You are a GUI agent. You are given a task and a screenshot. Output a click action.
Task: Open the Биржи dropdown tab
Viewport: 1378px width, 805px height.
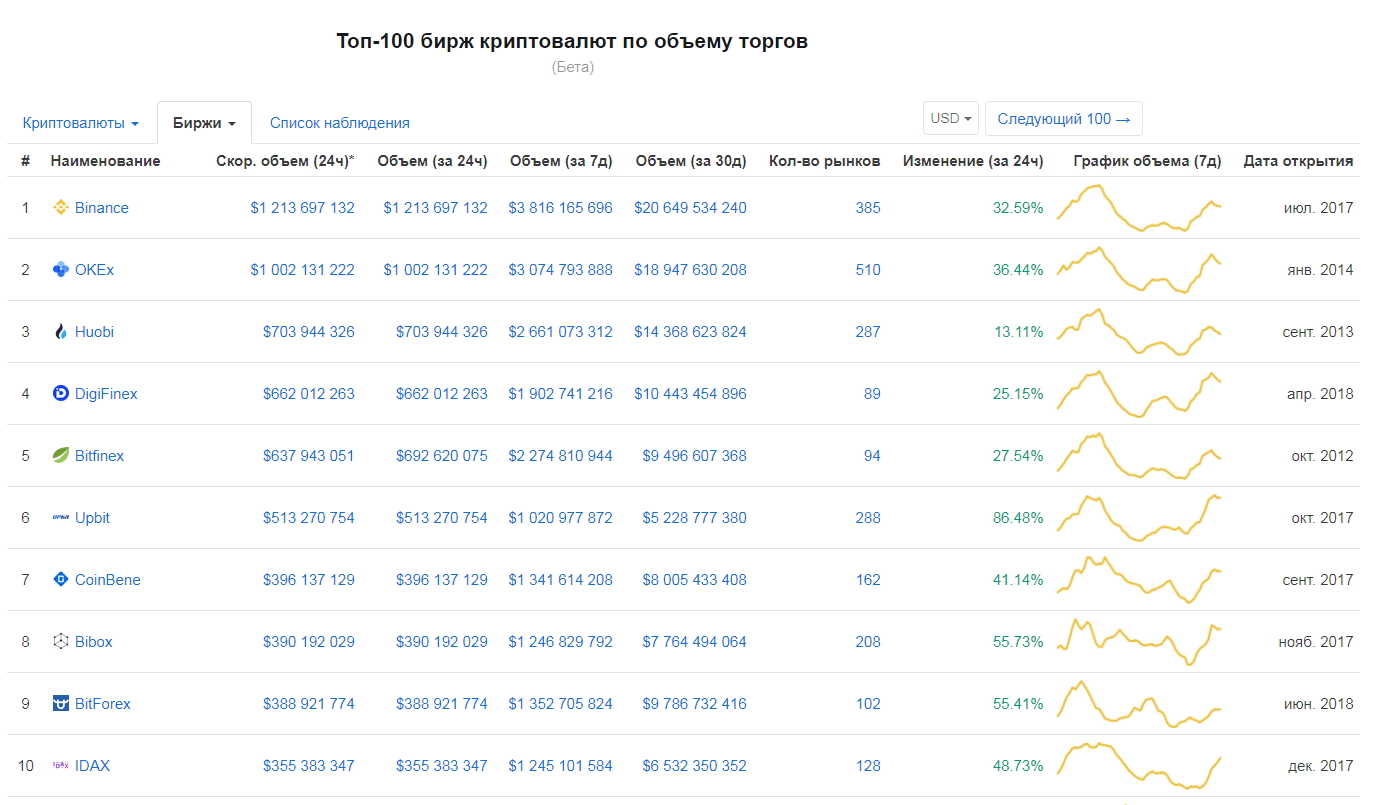click(x=204, y=123)
